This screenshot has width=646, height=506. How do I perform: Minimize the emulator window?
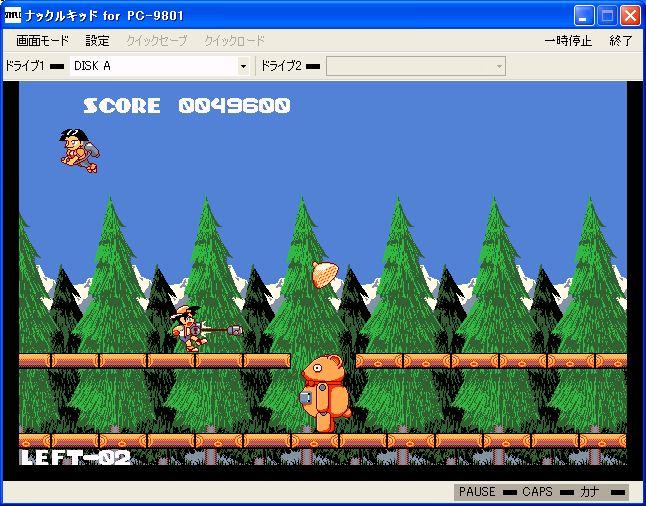coord(584,16)
